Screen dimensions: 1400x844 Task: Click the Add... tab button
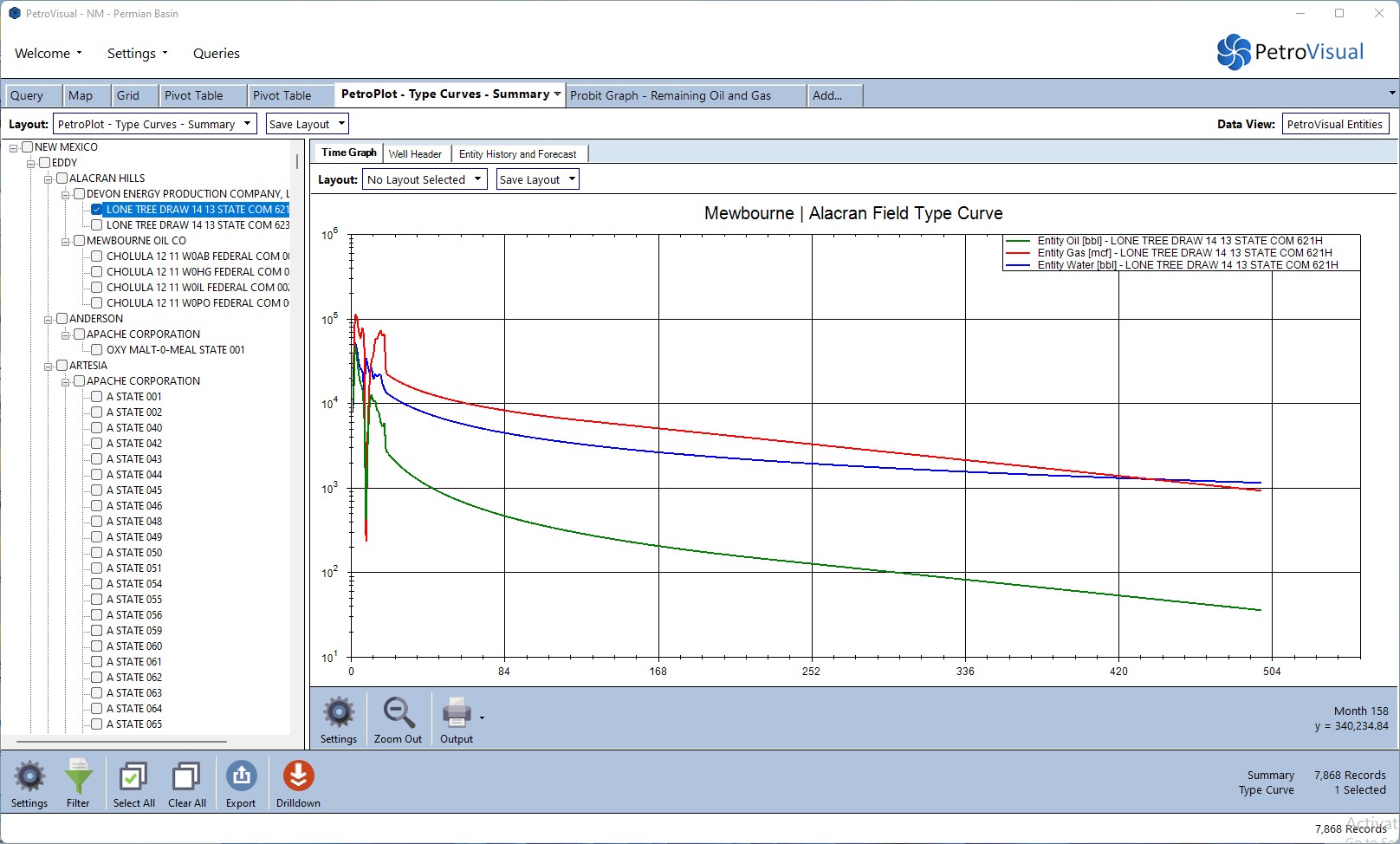[x=827, y=95]
